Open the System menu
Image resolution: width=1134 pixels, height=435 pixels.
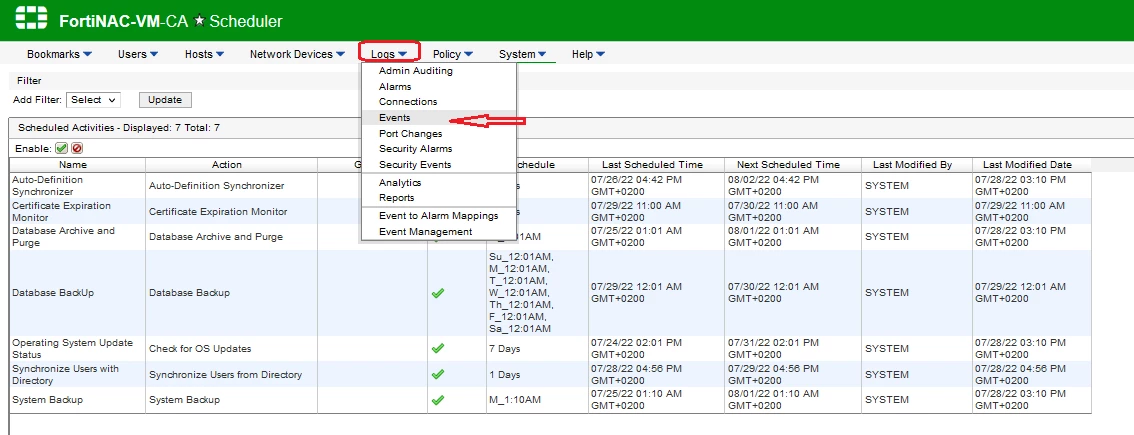click(522, 54)
